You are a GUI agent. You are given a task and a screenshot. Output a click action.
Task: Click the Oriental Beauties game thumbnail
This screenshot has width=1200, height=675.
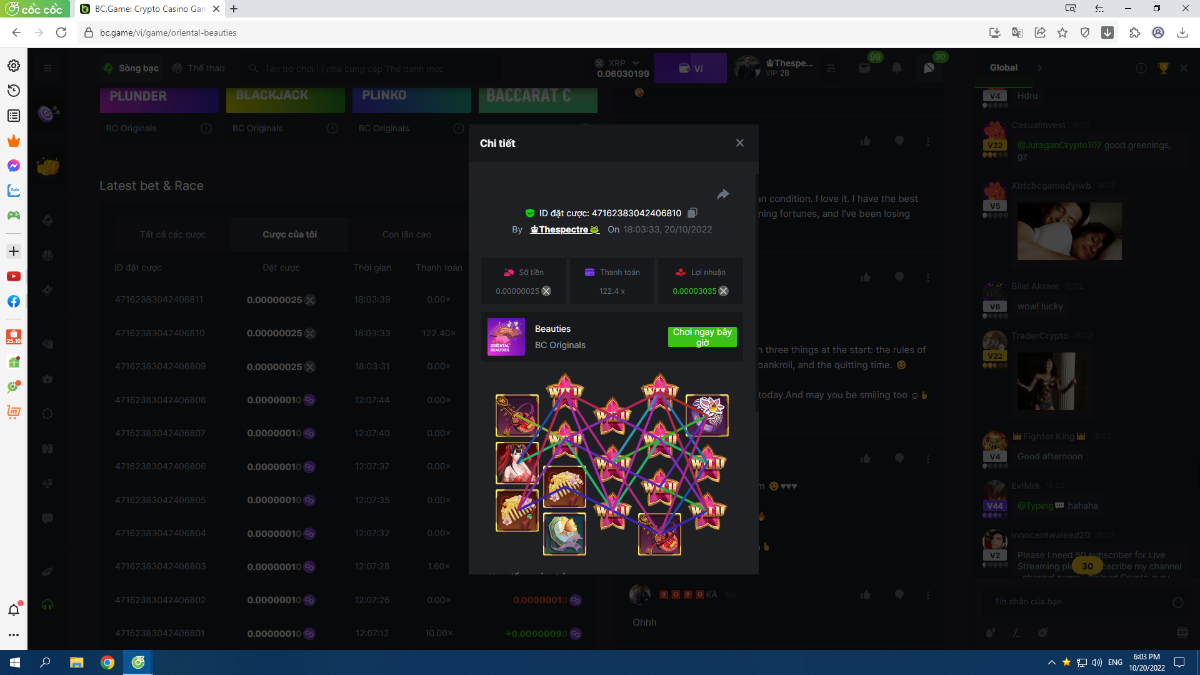[x=506, y=337]
